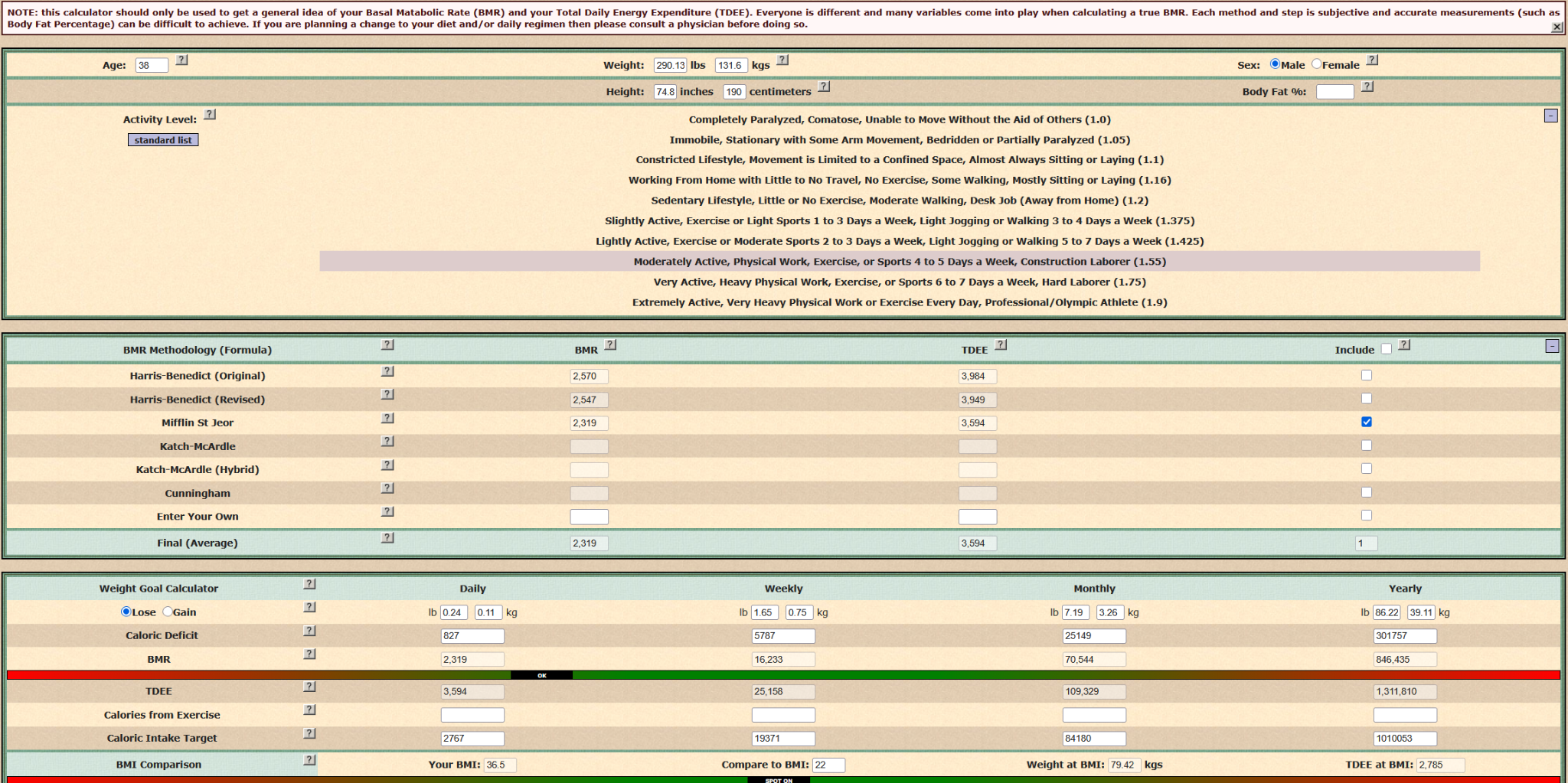Collapse the Activity Level section

tap(1551, 116)
